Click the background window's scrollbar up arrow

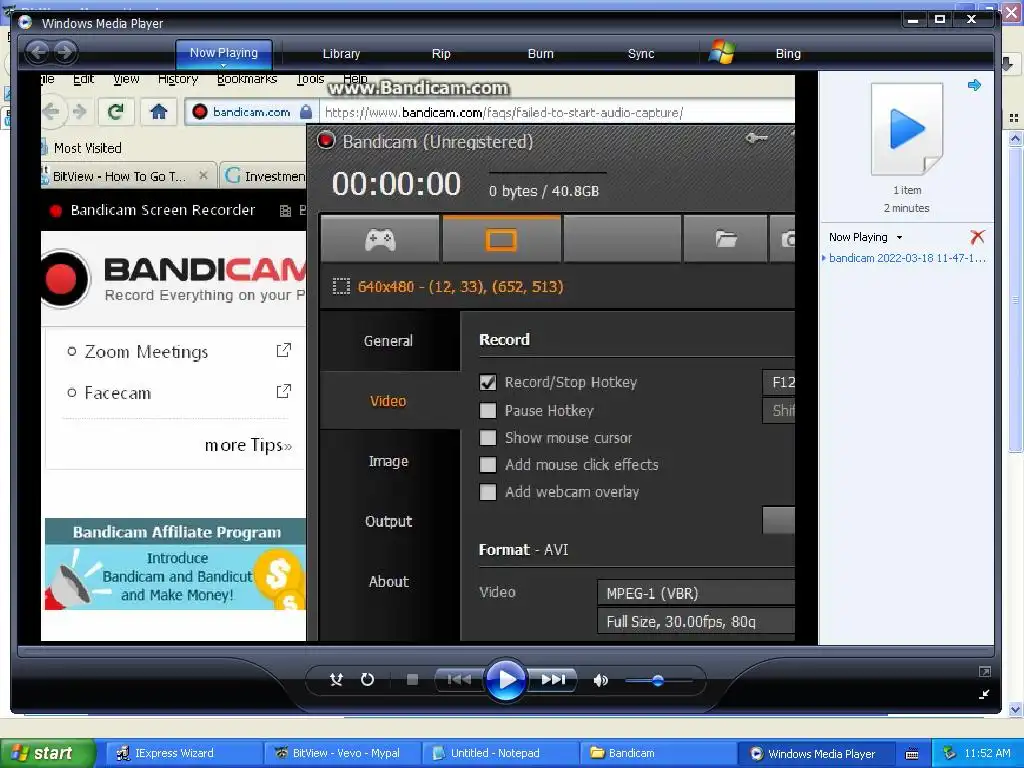coord(1015,138)
